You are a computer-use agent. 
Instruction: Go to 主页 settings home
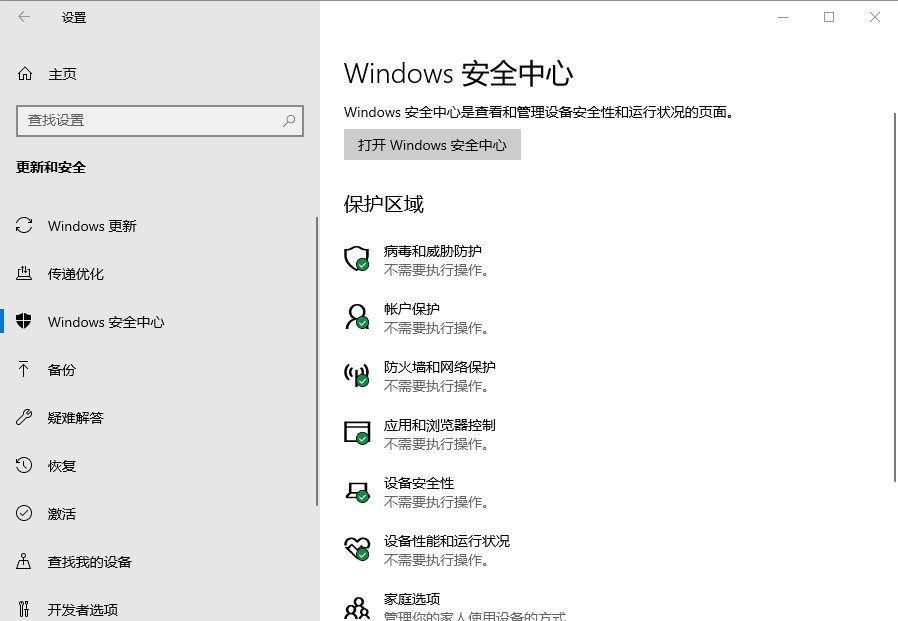click(62, 74)
